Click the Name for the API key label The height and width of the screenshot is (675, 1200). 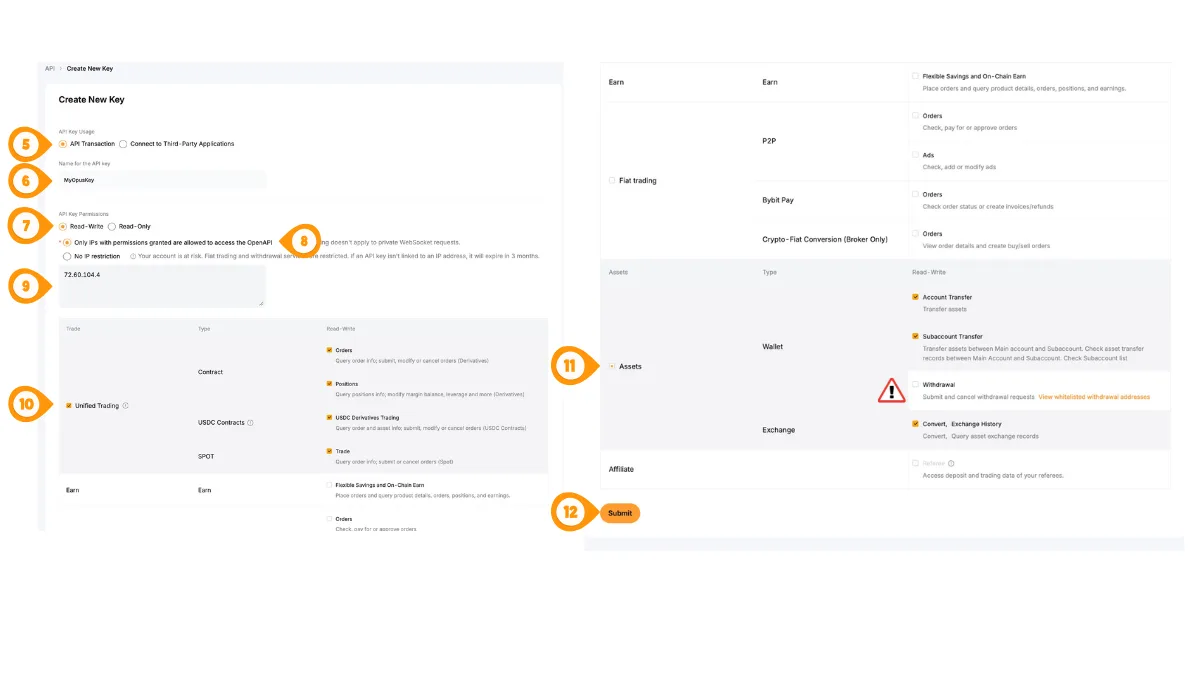pos(85,164)
